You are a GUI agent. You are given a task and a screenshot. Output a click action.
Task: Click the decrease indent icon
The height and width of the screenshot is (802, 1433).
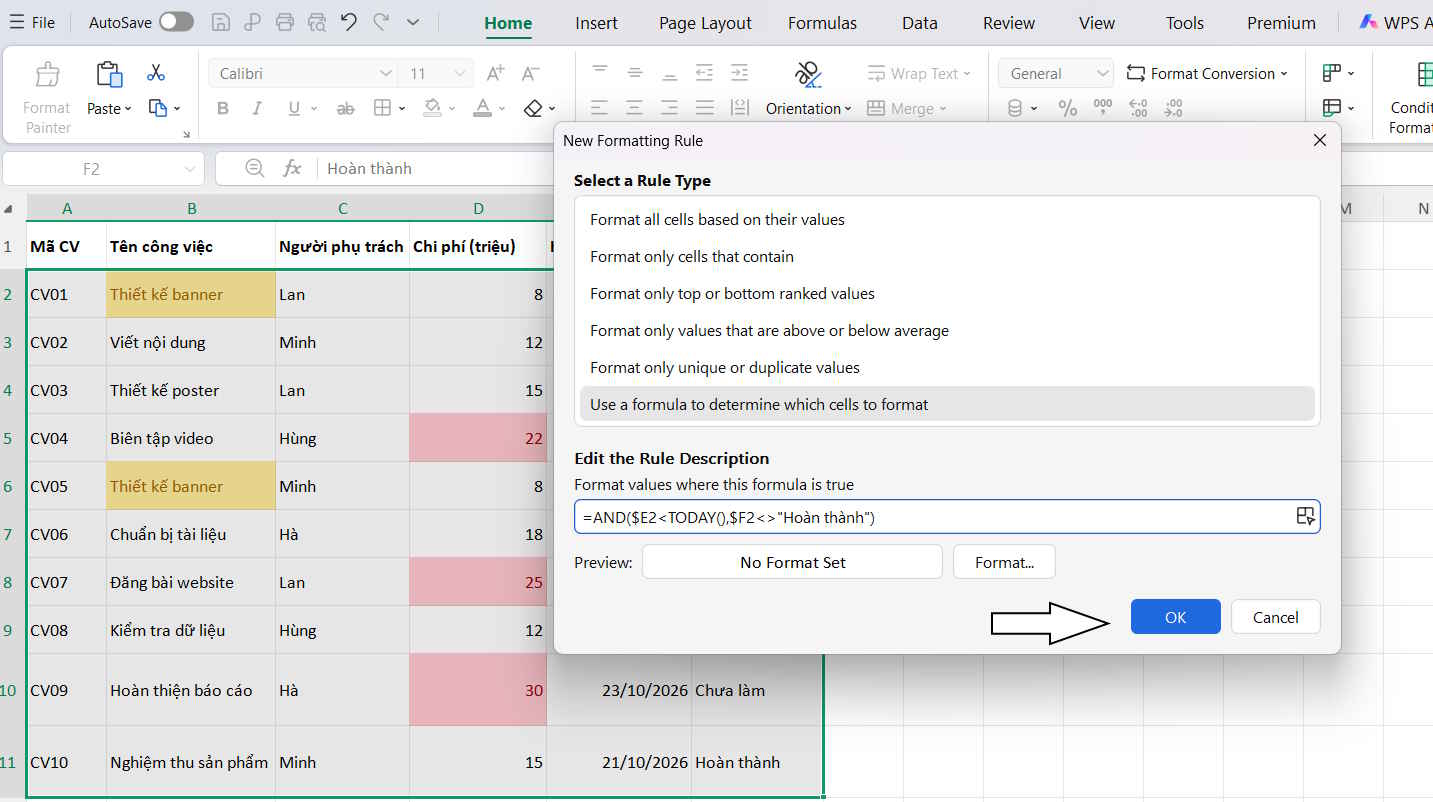[x=705, y=73]
